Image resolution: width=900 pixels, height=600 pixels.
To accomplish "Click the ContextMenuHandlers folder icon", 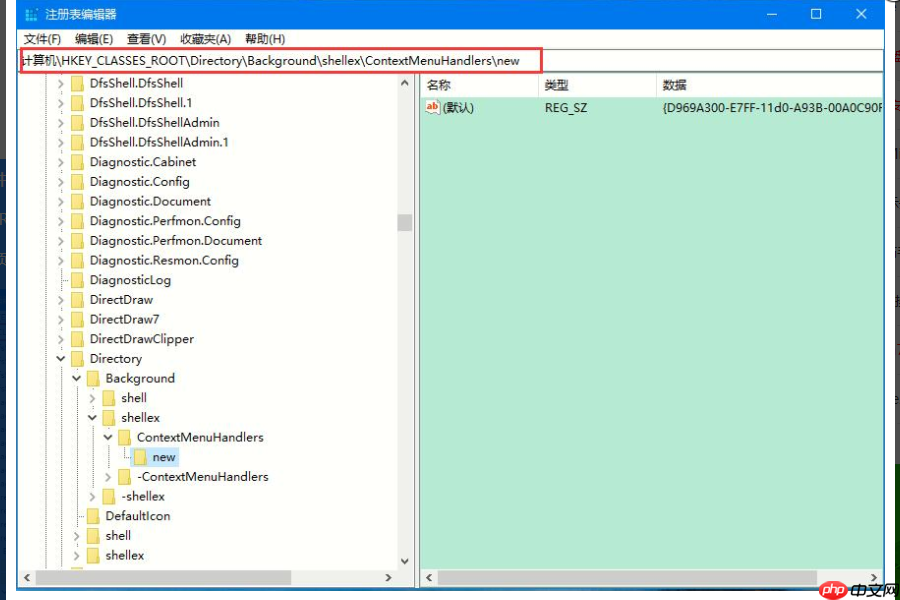I will point(125,438).
